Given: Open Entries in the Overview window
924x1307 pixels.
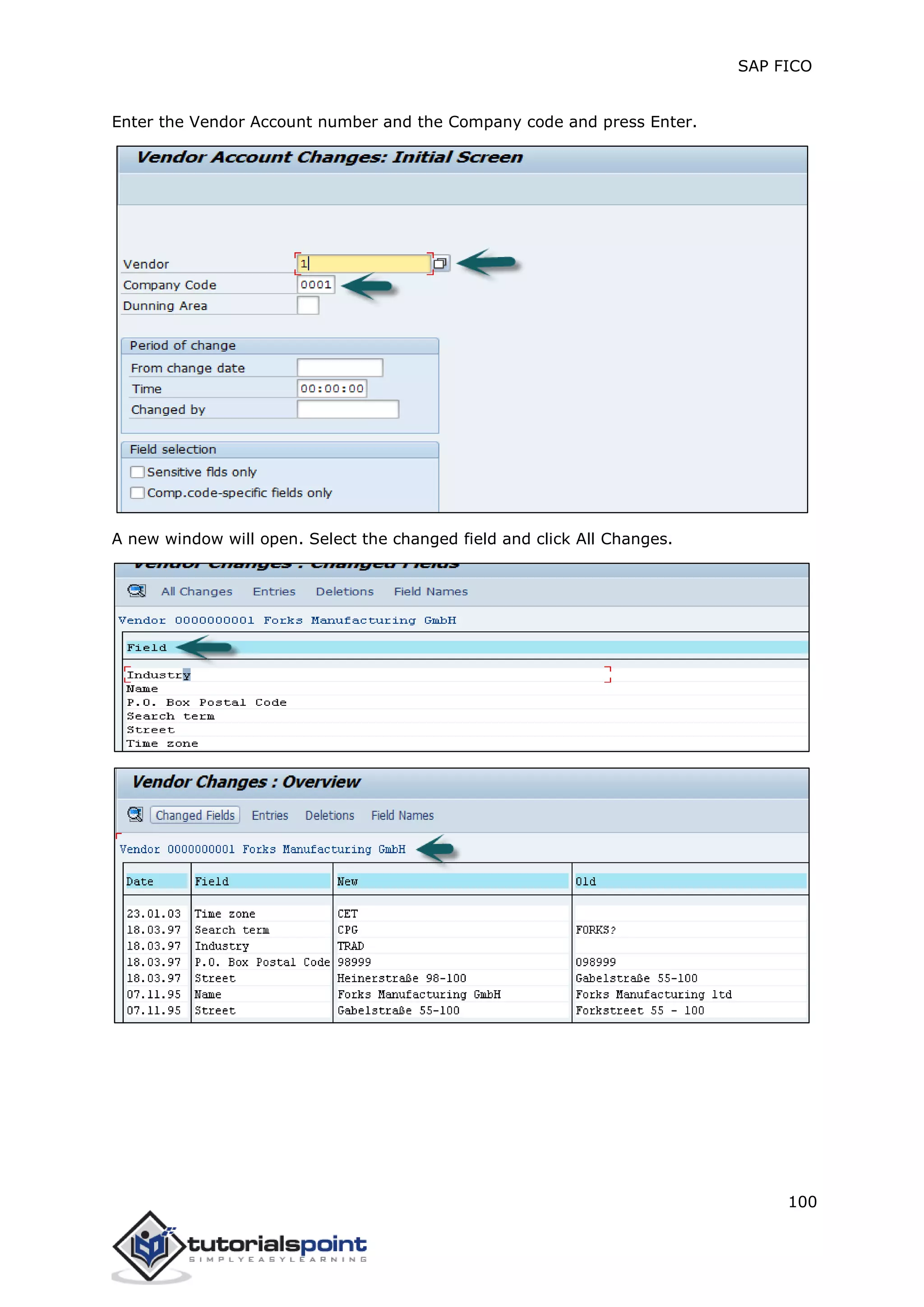Looking at the screenshot, I should click(x=270, y=815).
